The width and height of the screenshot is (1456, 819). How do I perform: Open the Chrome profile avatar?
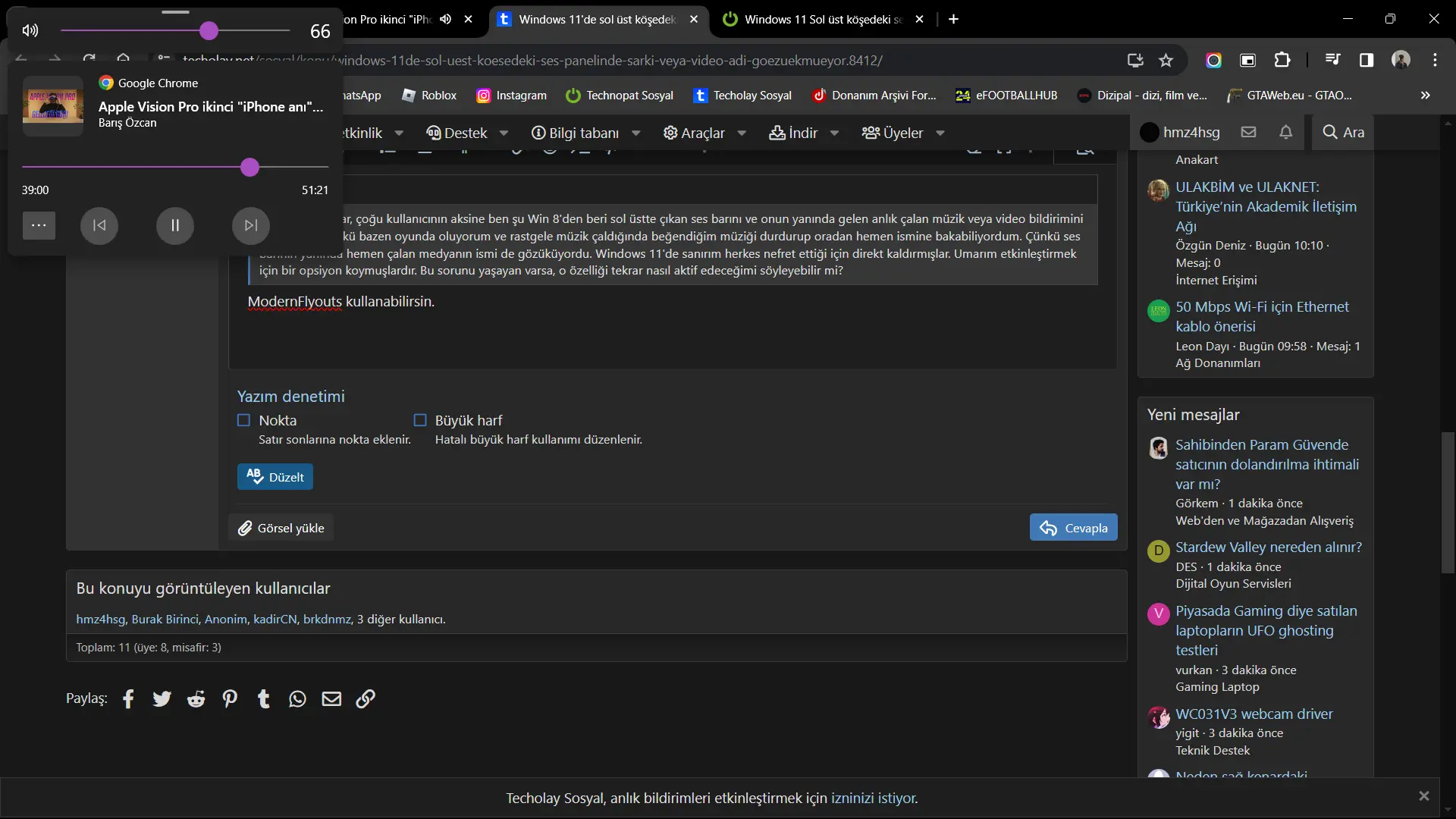pos(1401,60)
